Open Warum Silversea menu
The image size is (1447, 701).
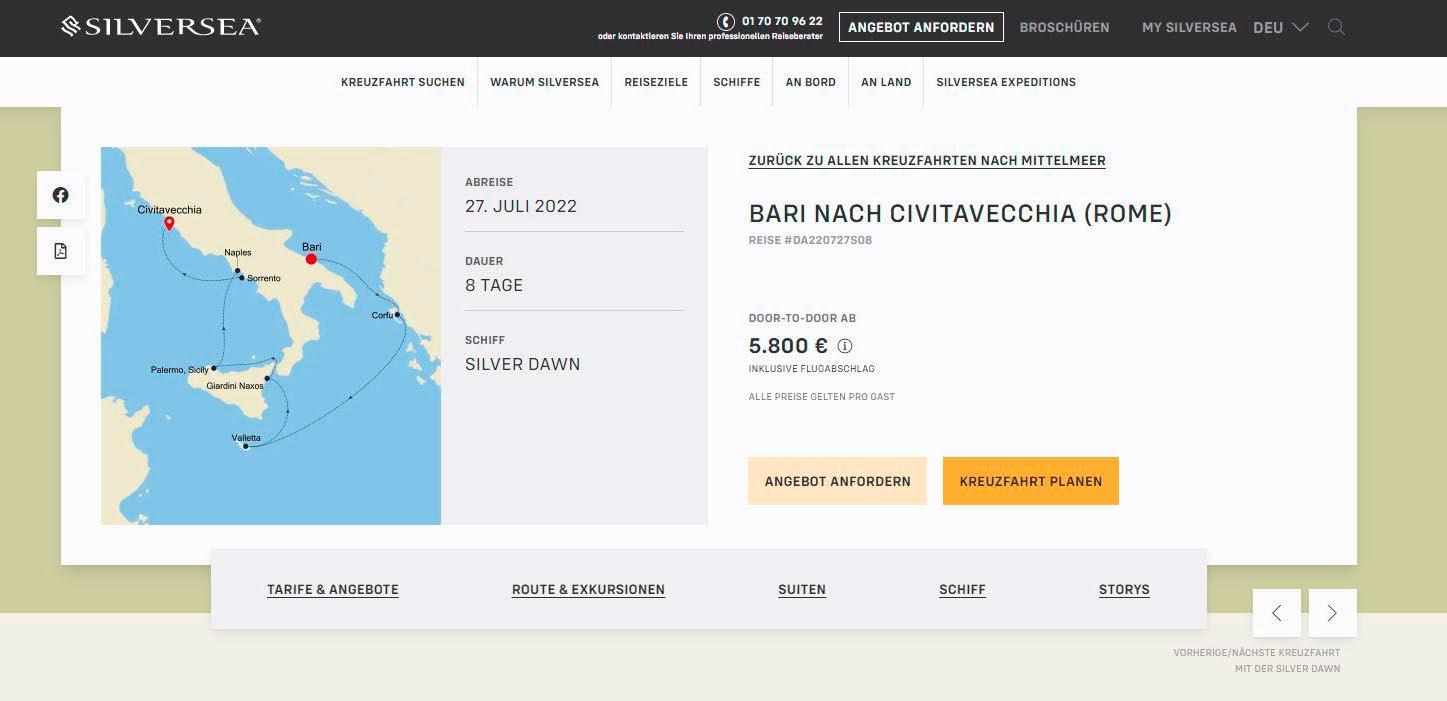click(x=544, y=82)
